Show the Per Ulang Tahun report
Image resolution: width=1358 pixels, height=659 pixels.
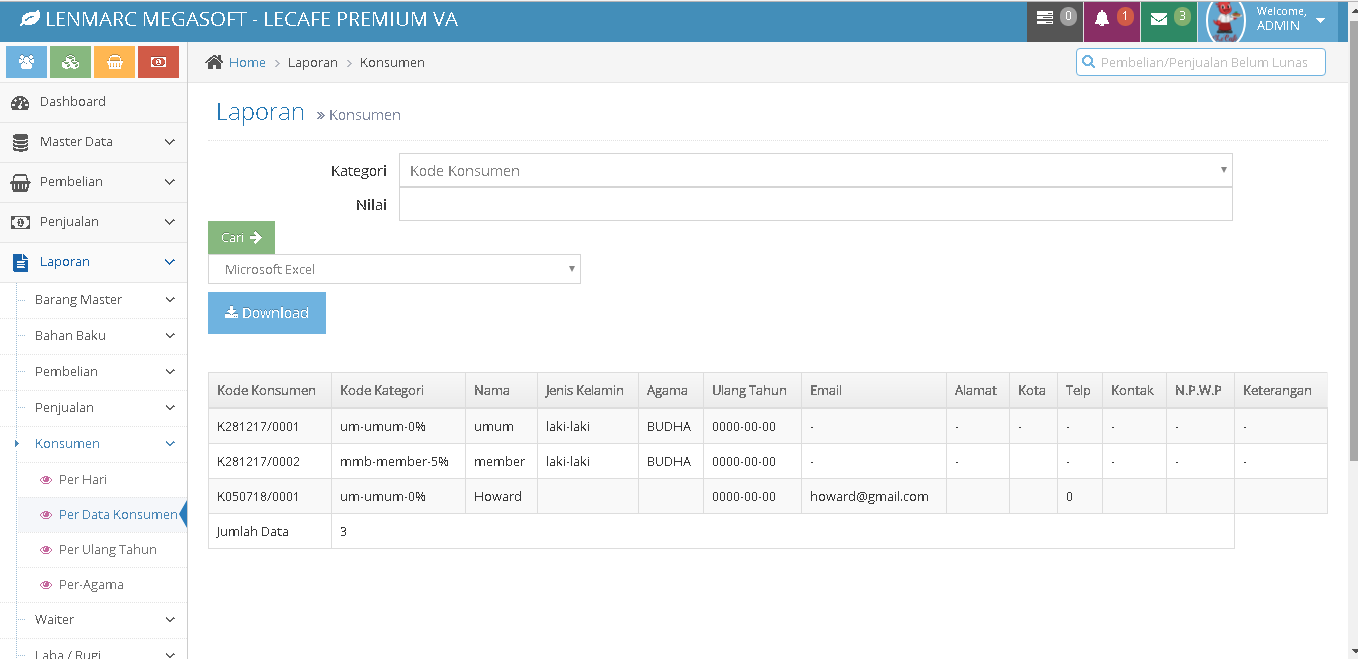(x=107, y=550)
